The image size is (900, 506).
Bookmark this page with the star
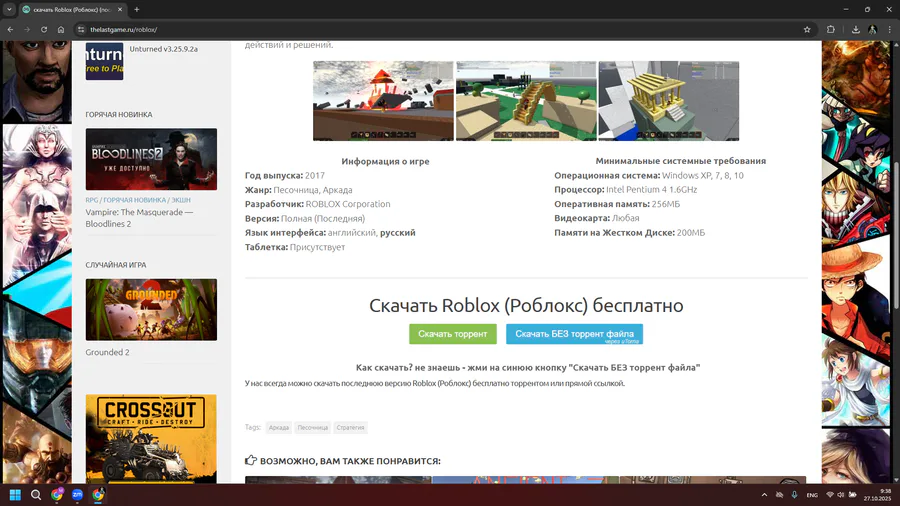point(807,29)
